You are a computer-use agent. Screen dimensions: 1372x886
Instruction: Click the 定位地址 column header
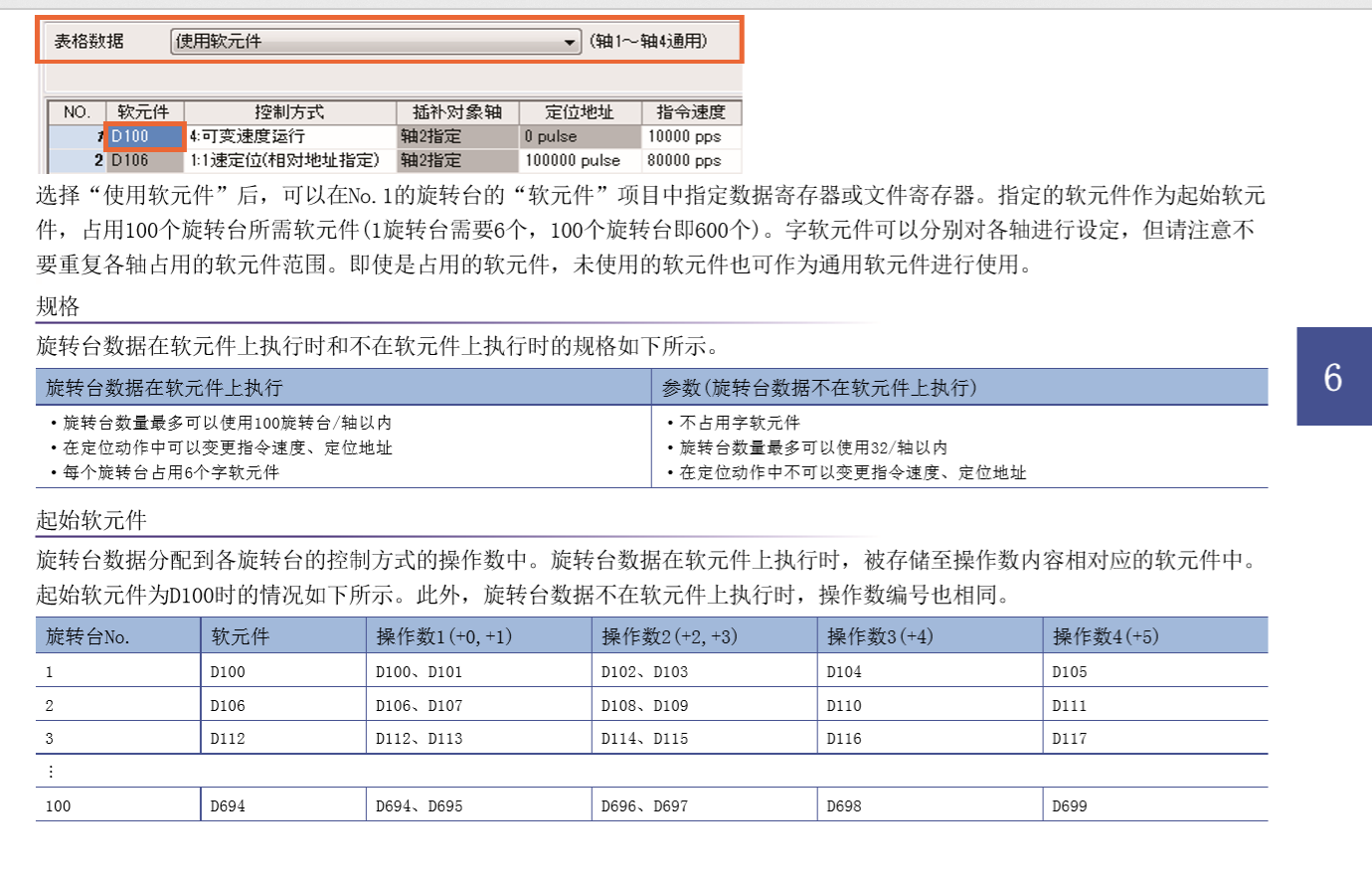coord(580,112)
